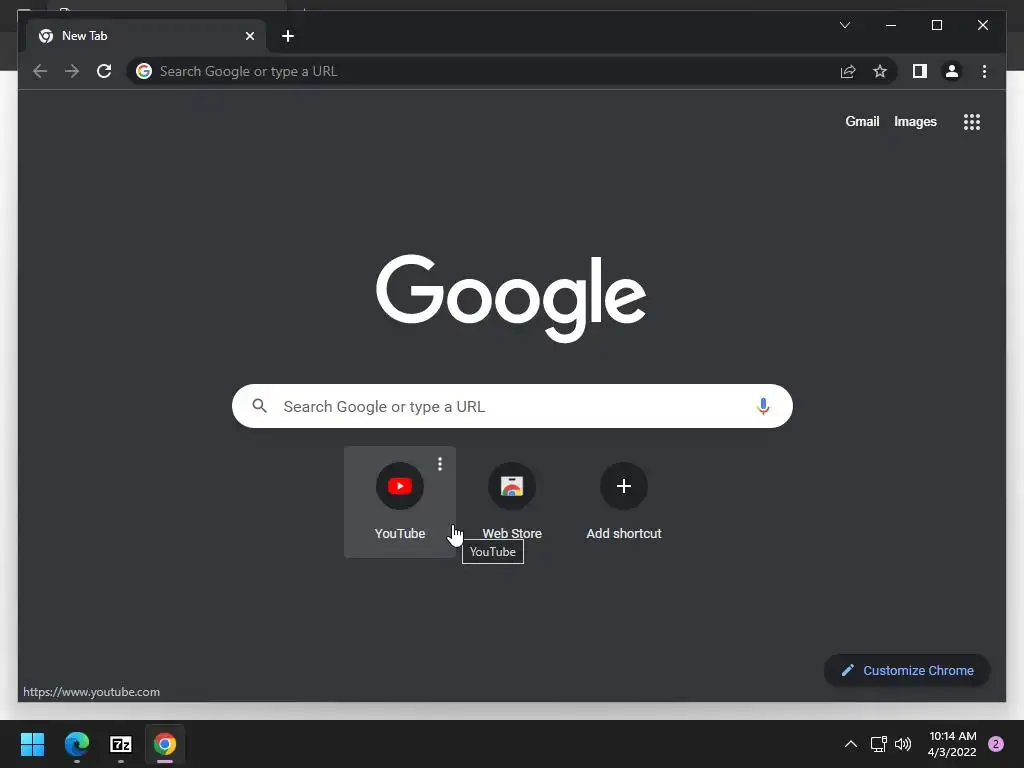Open a new tab with plus button
Screen dimensions: 1024x768
pos(288,36)
